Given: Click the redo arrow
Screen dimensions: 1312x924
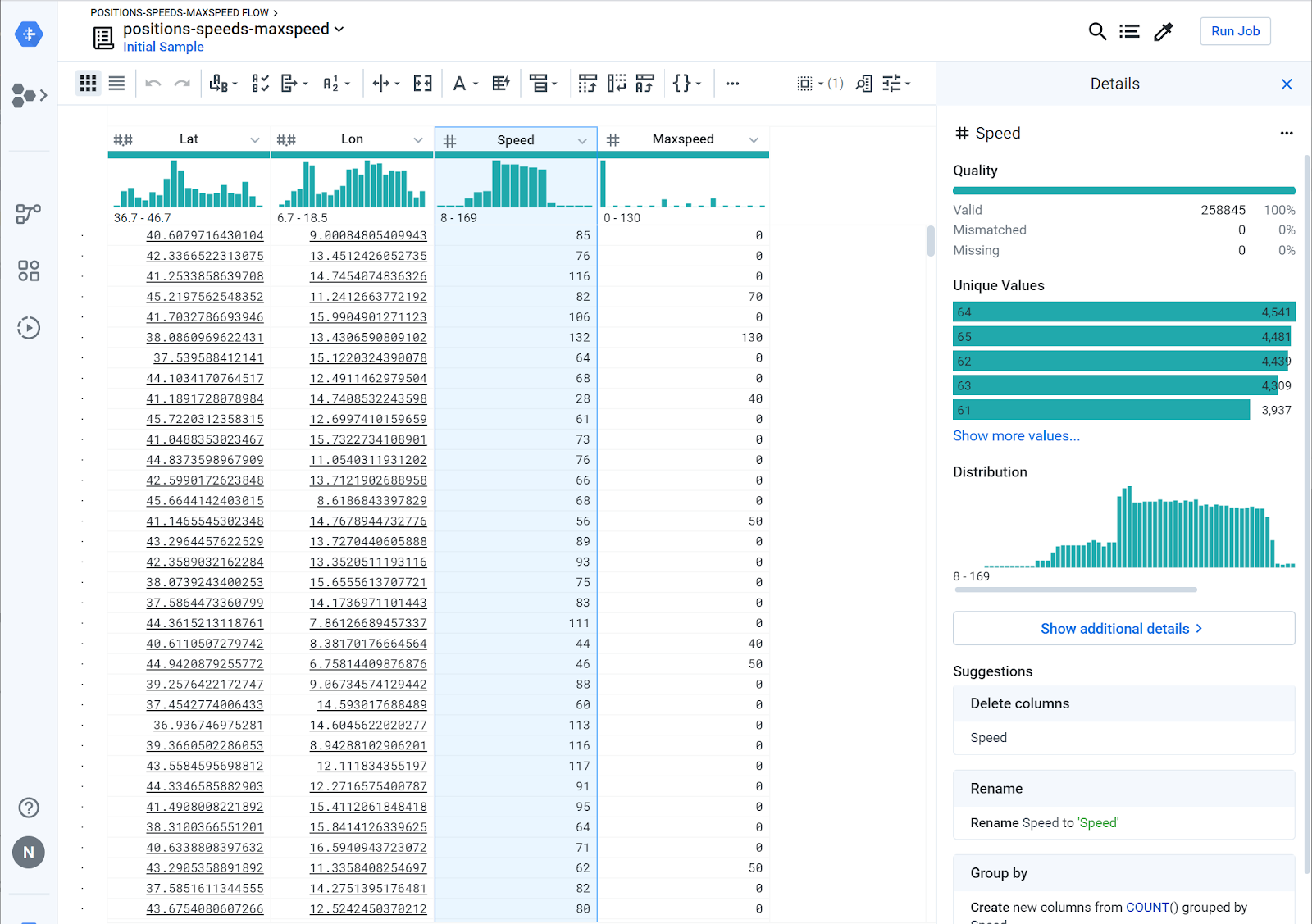Looking at the screenshot, I should [x=182, y=83].
